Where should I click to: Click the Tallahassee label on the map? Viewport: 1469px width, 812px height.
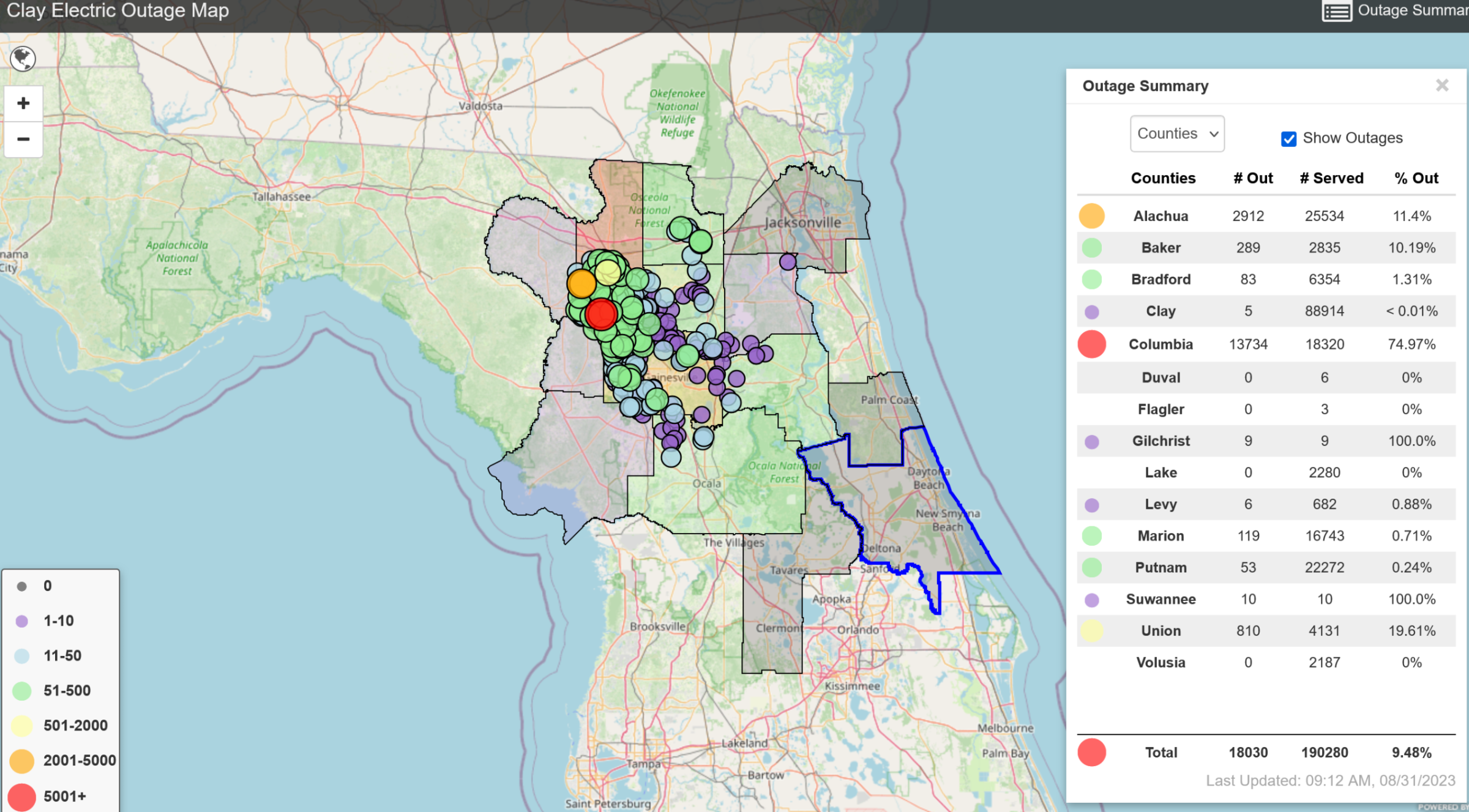click(282, 197)
